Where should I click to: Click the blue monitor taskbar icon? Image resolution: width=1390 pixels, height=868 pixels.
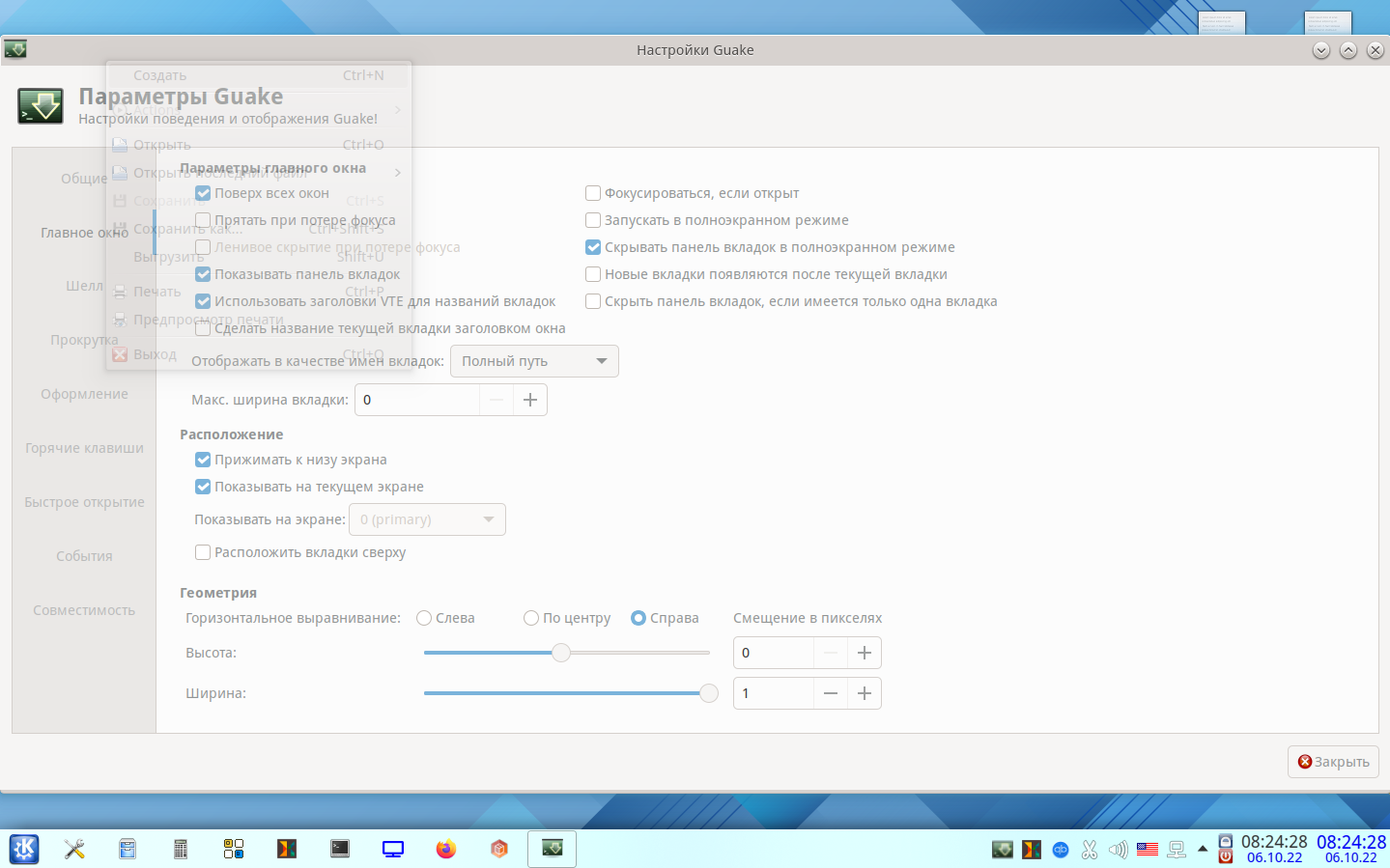pyautogui.click(x=393, y=849)
